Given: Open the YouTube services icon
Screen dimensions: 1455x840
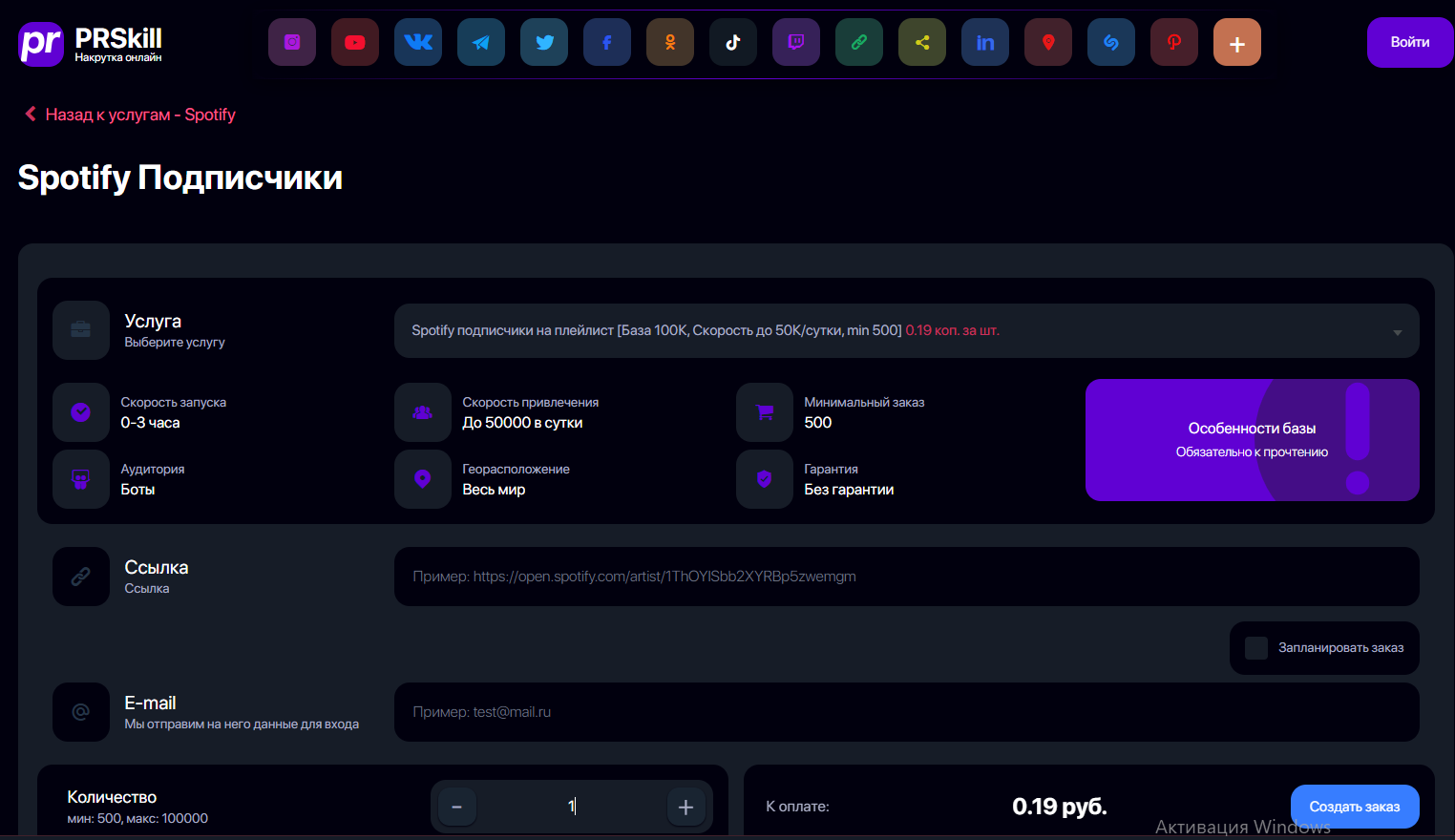Looking at the screenshot, I should 355,42.
